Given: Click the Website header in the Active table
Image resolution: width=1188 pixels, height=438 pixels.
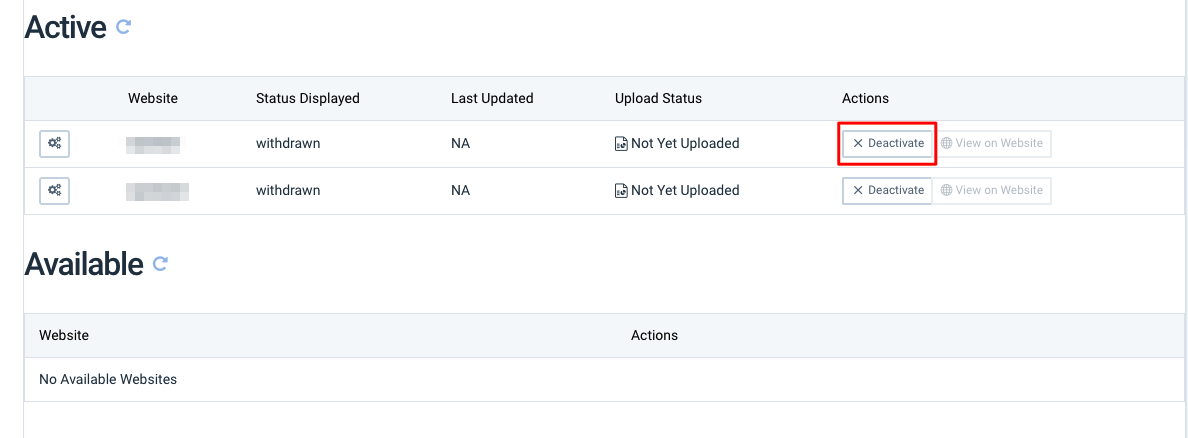Looking at the screenshot, I should 153,98.
